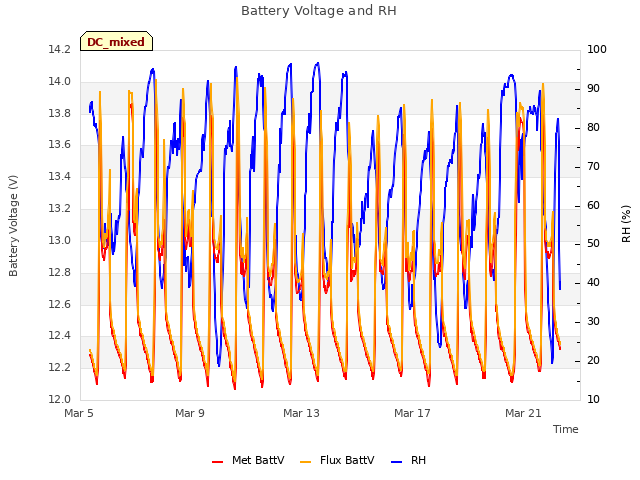Click the RH (%) axis title
The image size is (640, 480).
[626, 224]
